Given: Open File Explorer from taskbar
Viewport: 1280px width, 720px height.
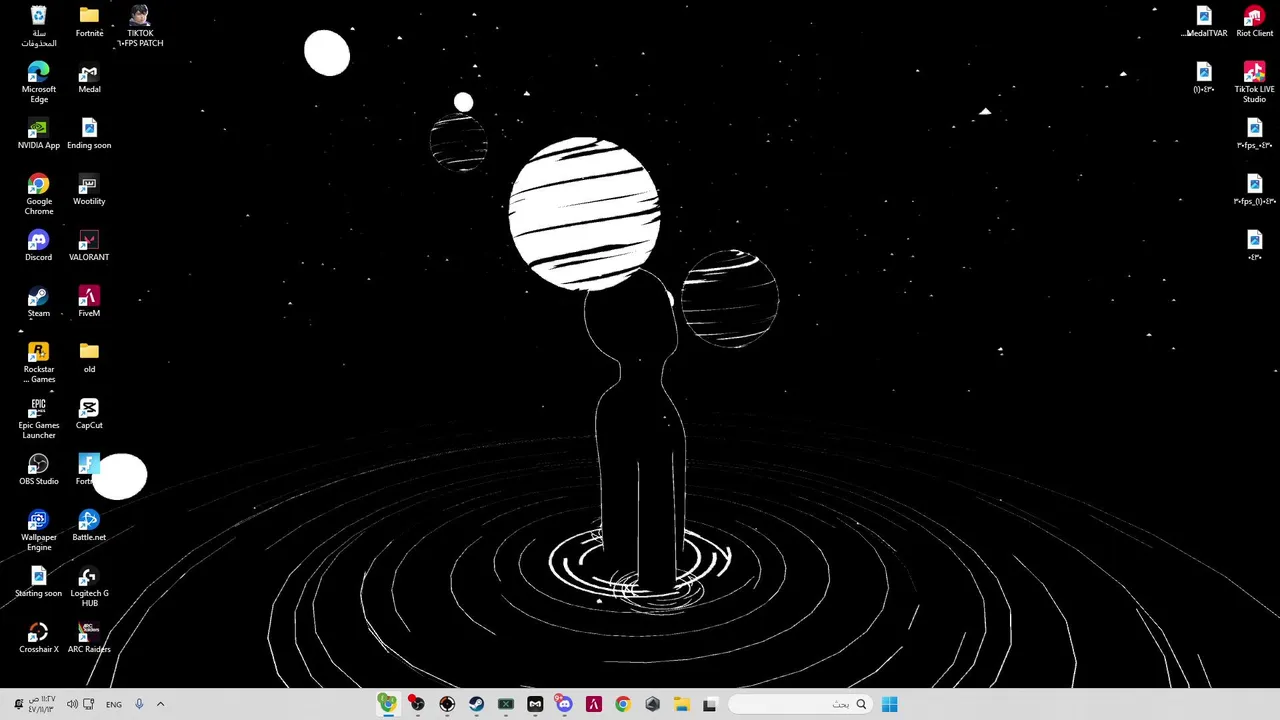Looking at the screenshot, I should (x=681, y=704).
